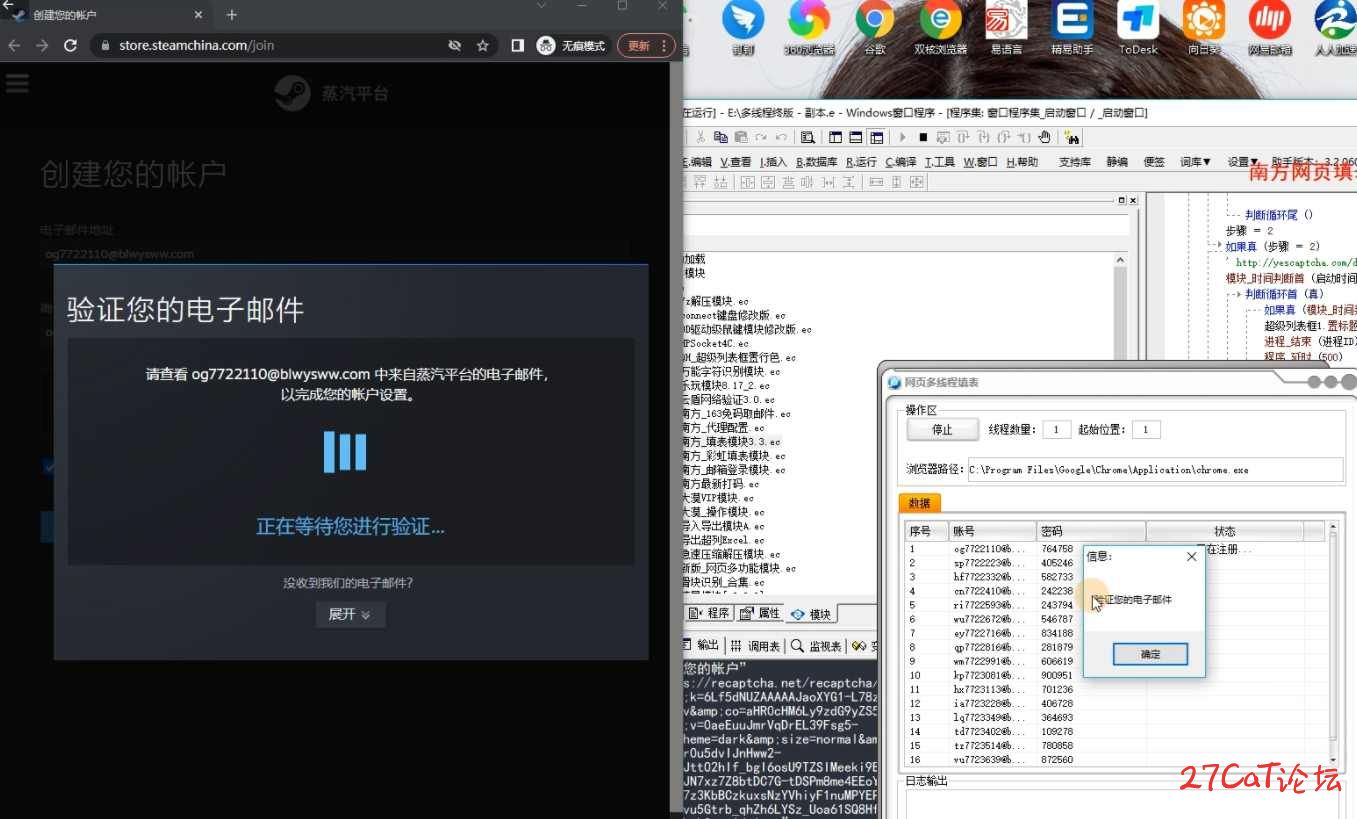
Task: Click 停止 button in form-filler window
Action: [x=942, y=429]
